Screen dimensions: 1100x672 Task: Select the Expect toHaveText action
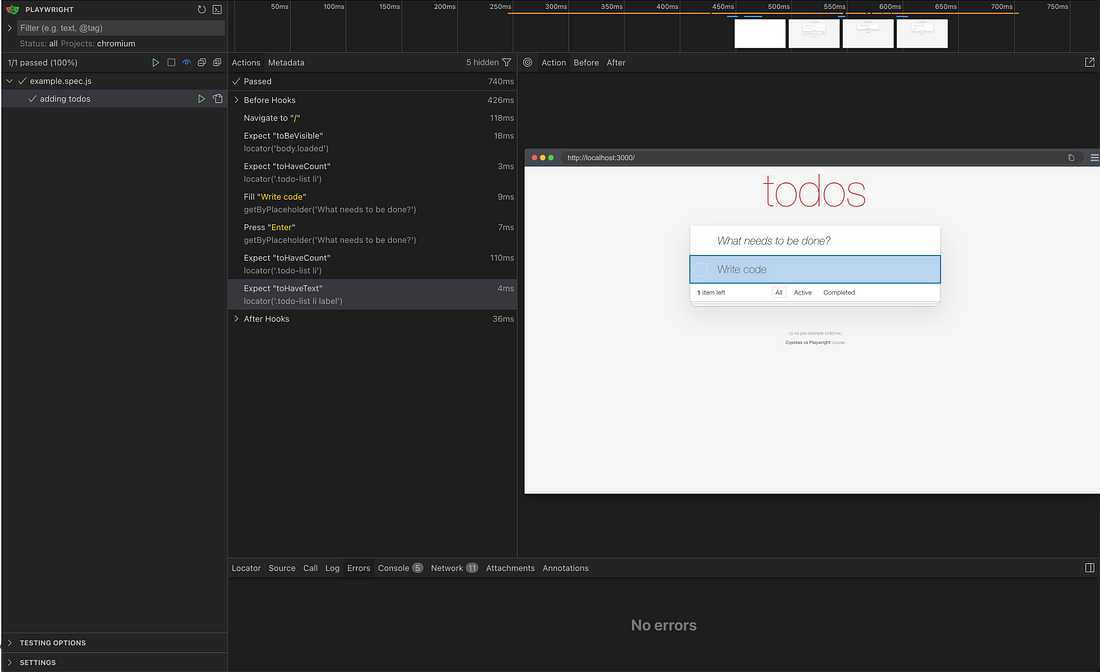pyautogui.click(x=373, y=295)
